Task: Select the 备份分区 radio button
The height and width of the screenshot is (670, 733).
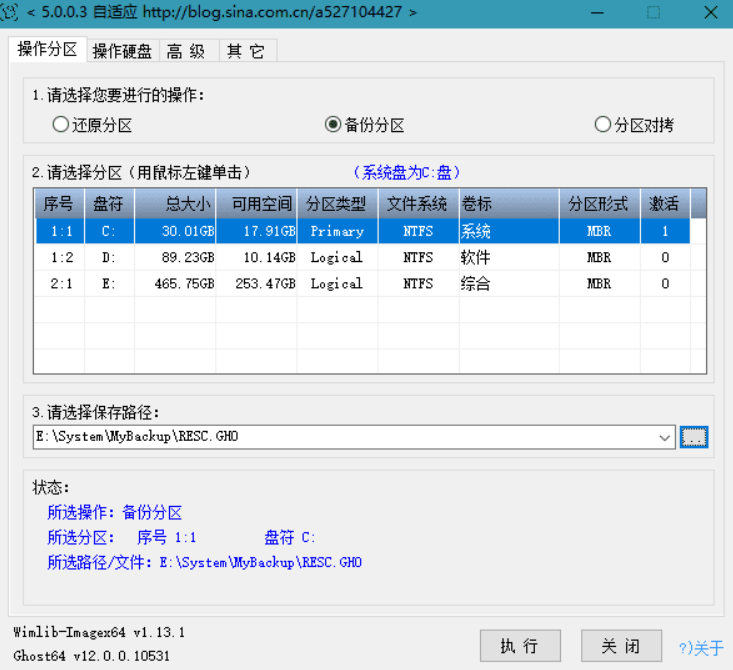Action: coord(333,125)
